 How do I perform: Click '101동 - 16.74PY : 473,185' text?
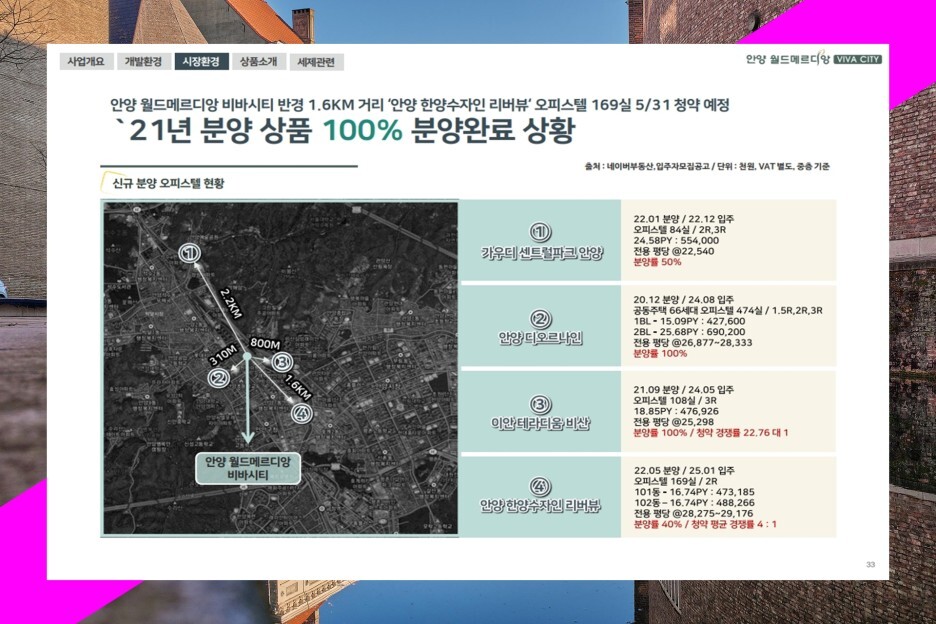tap(694, 492)
